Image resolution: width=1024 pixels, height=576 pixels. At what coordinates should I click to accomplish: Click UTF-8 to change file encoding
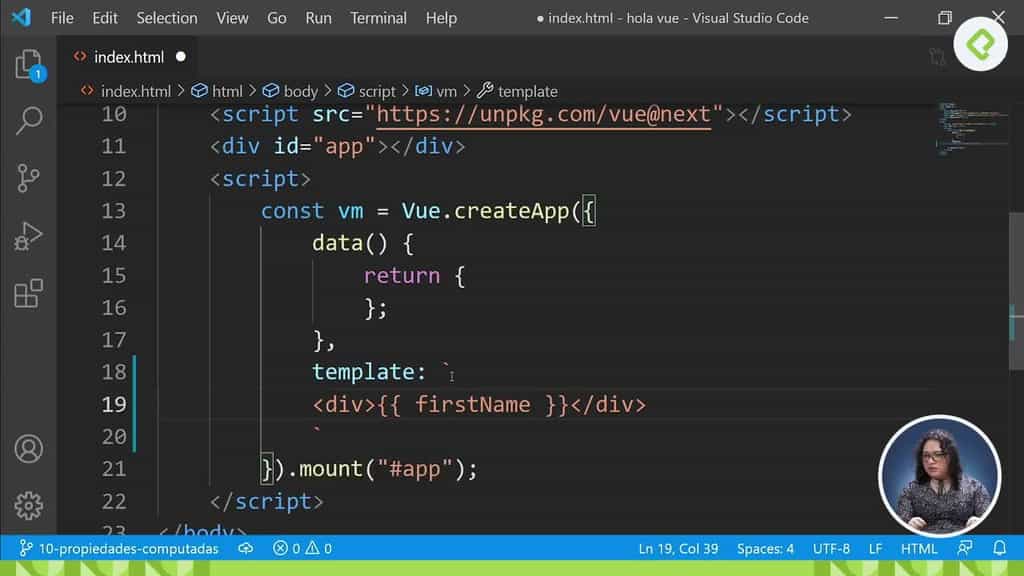tap(832, 548)
